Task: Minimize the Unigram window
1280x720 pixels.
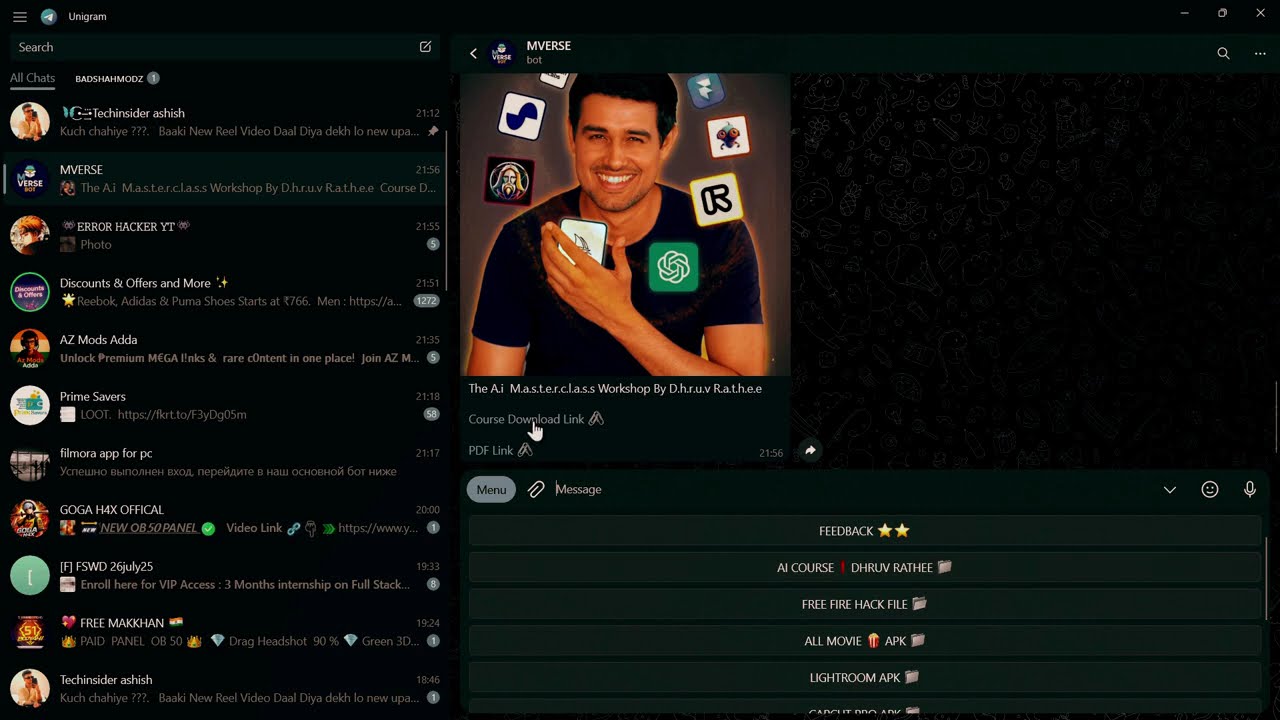Action: tap(1184, 13)
